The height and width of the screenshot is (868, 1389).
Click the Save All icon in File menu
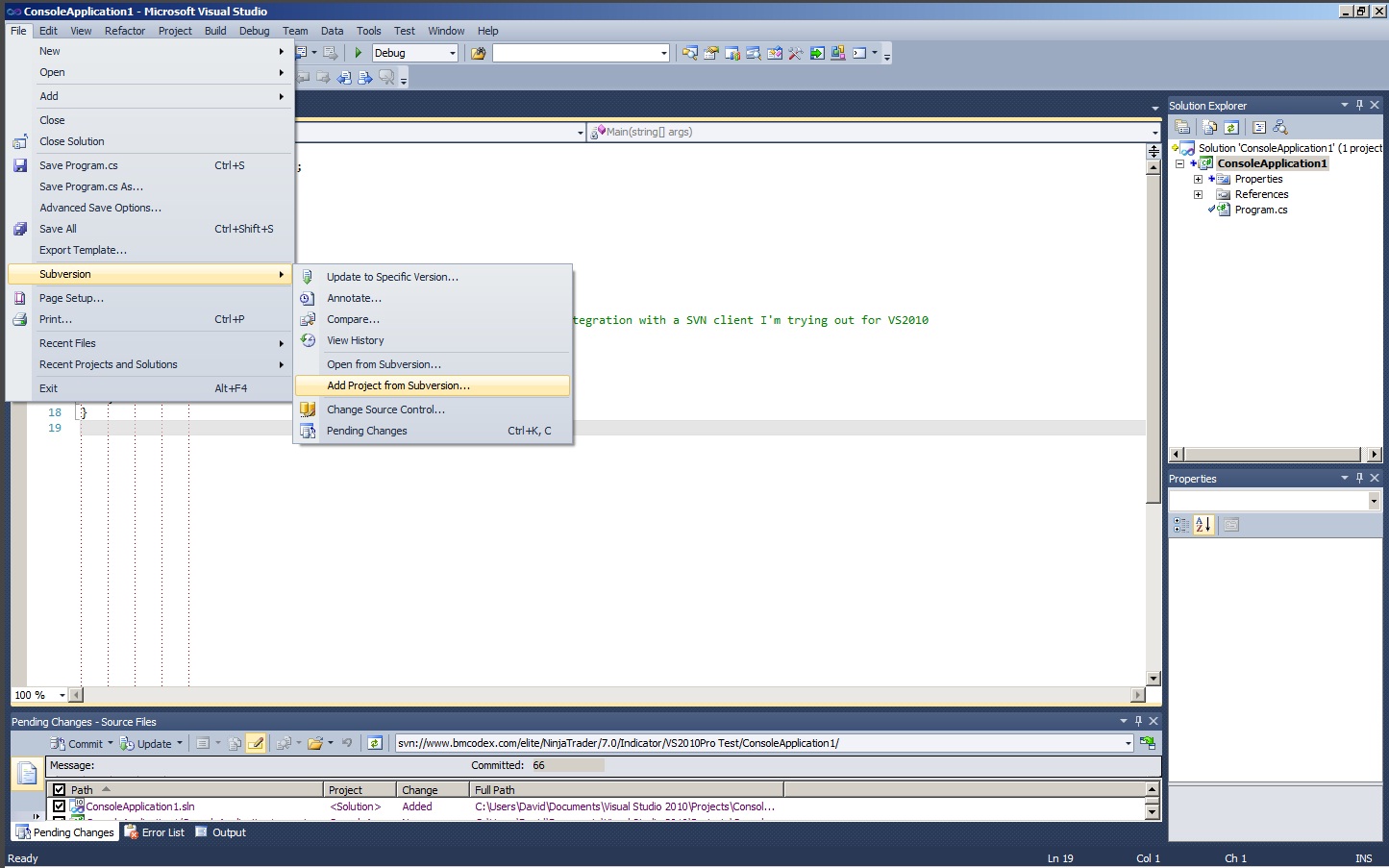pyautogui.click(x=19, y=229)
